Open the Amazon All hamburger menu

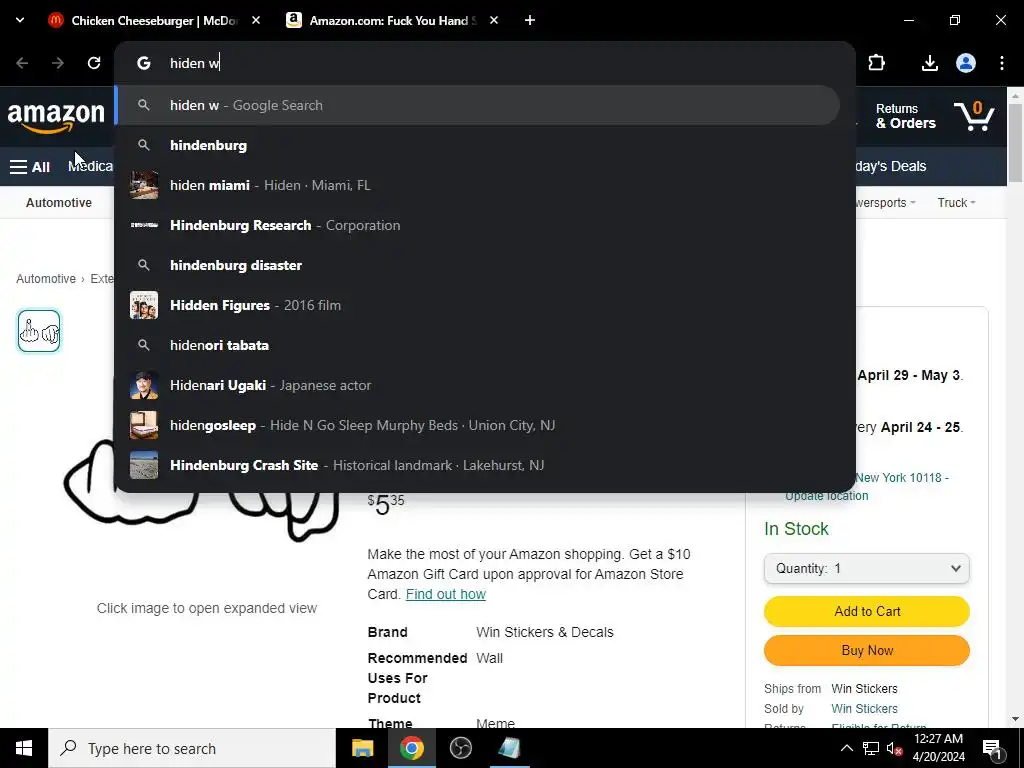[x=30, y=167]
